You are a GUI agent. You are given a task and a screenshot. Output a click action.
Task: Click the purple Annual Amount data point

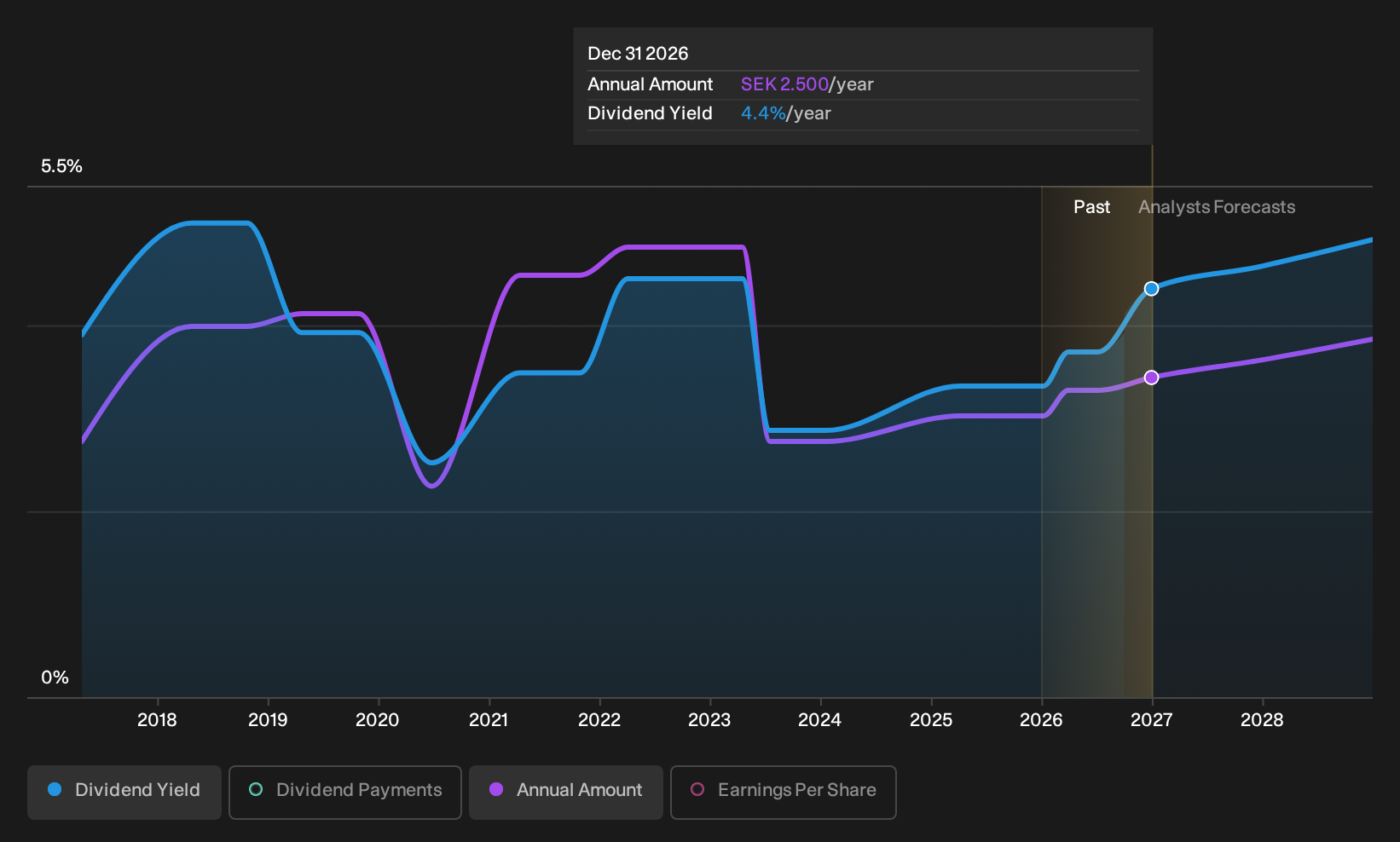point(1151,378)
